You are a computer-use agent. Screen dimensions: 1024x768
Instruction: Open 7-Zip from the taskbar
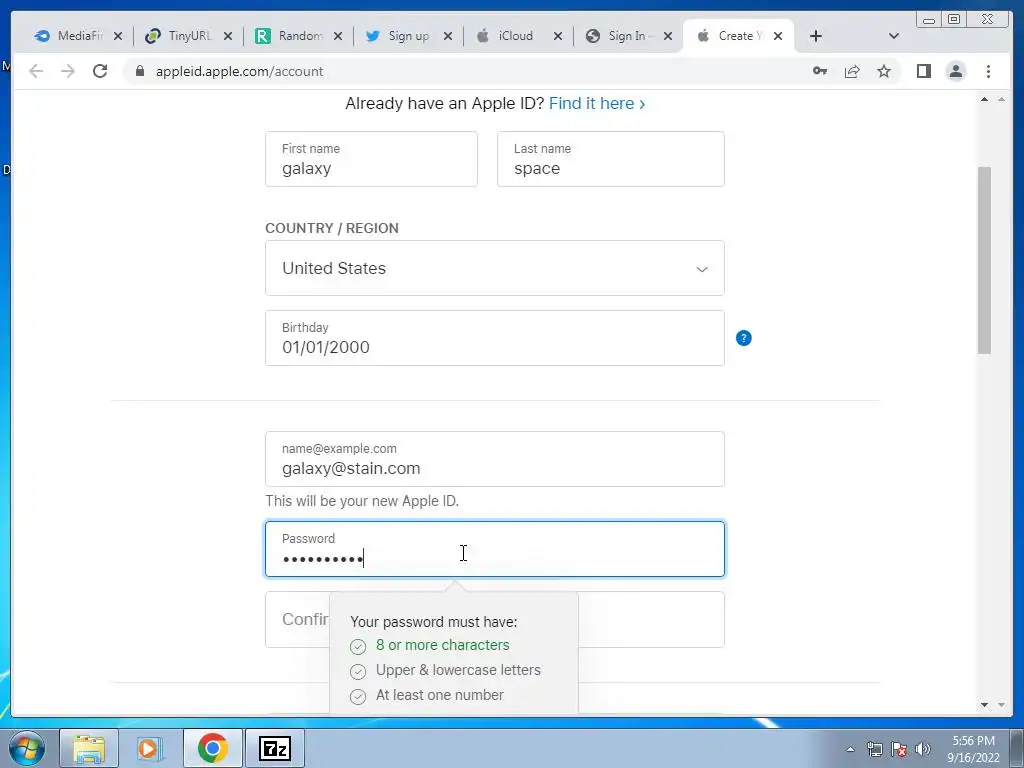(274, 748)
